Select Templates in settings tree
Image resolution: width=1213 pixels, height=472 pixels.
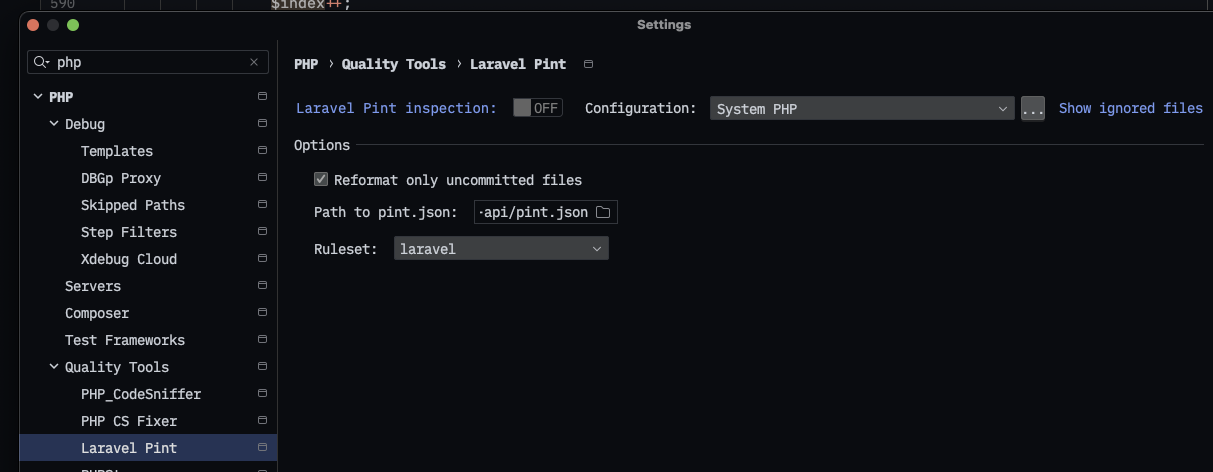click(x=117, y=151)
